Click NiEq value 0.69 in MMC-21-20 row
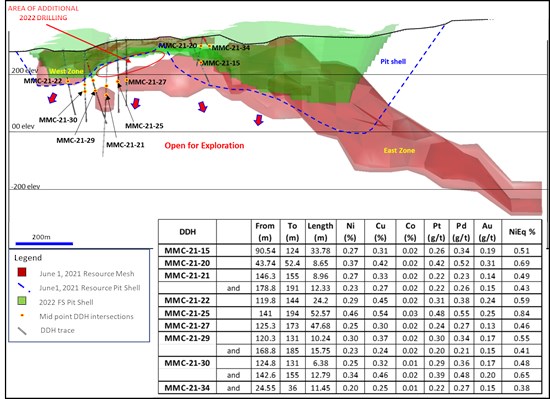550x399 pixels. pyautogui.click(x=522, y=263)
